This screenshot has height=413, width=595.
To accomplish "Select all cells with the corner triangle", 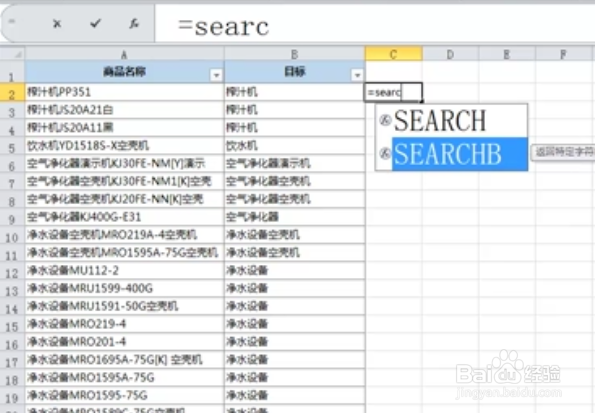I will [17, 55].
